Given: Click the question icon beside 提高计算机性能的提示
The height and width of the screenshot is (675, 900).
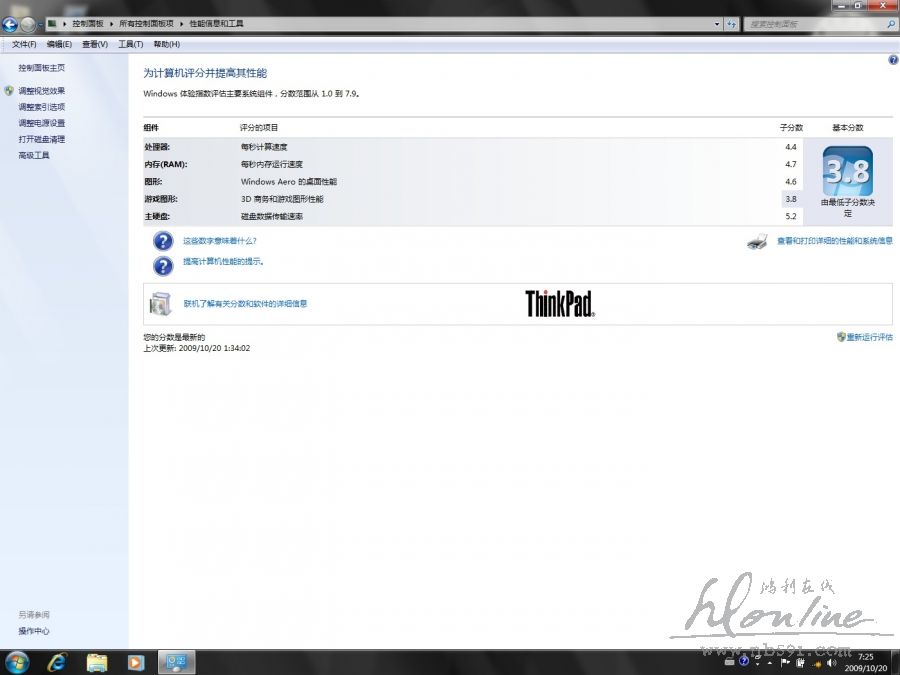Looking at the screenshot, I should [x=163, y=266].
